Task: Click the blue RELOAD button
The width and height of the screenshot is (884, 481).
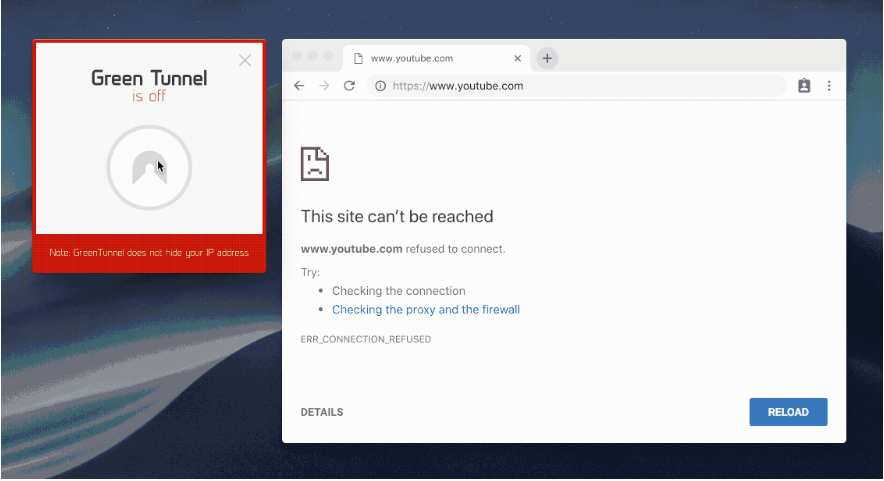Action: [788, 412]
